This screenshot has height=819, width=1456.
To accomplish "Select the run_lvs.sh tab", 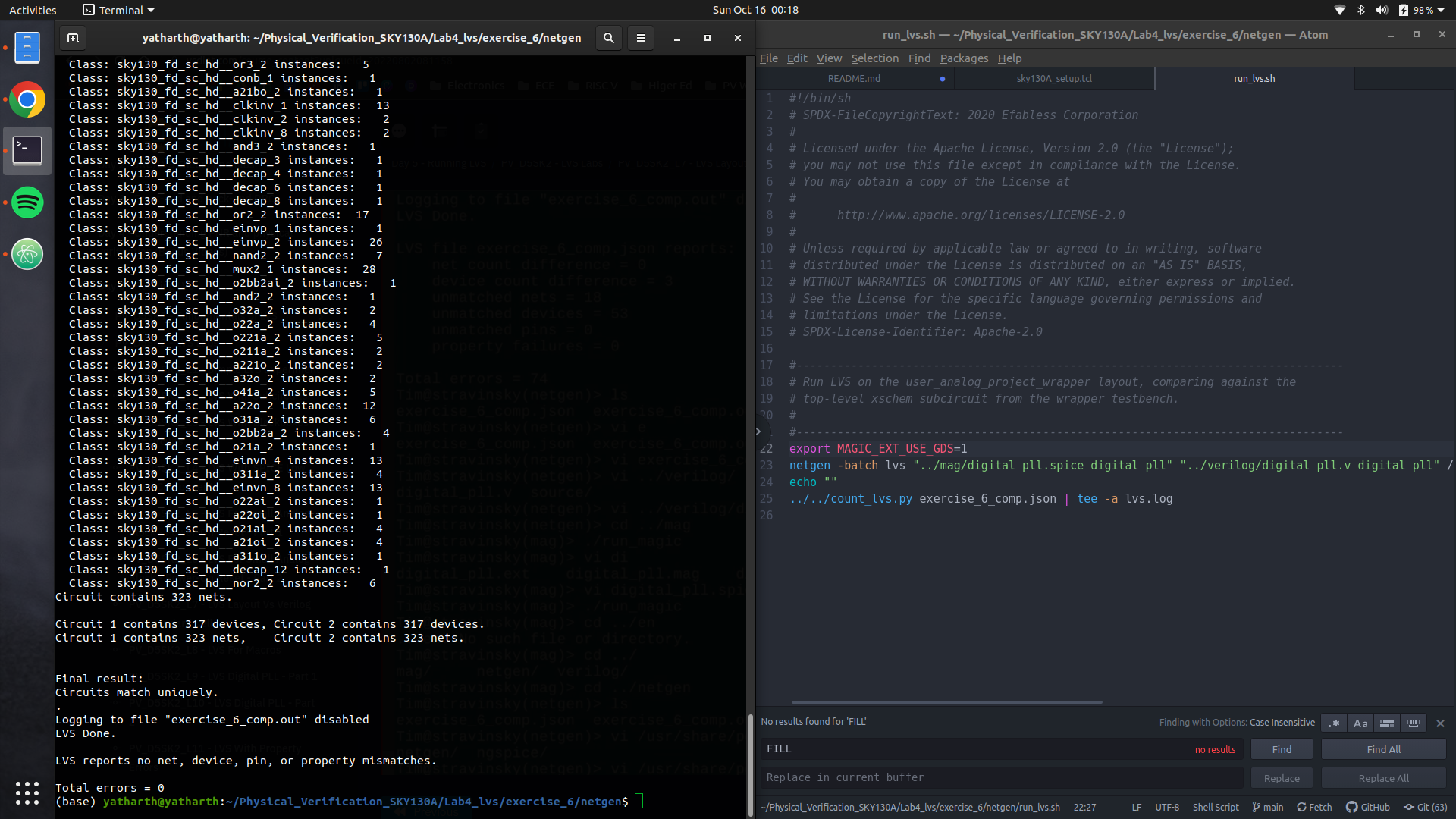I will tap(1254, 79).
